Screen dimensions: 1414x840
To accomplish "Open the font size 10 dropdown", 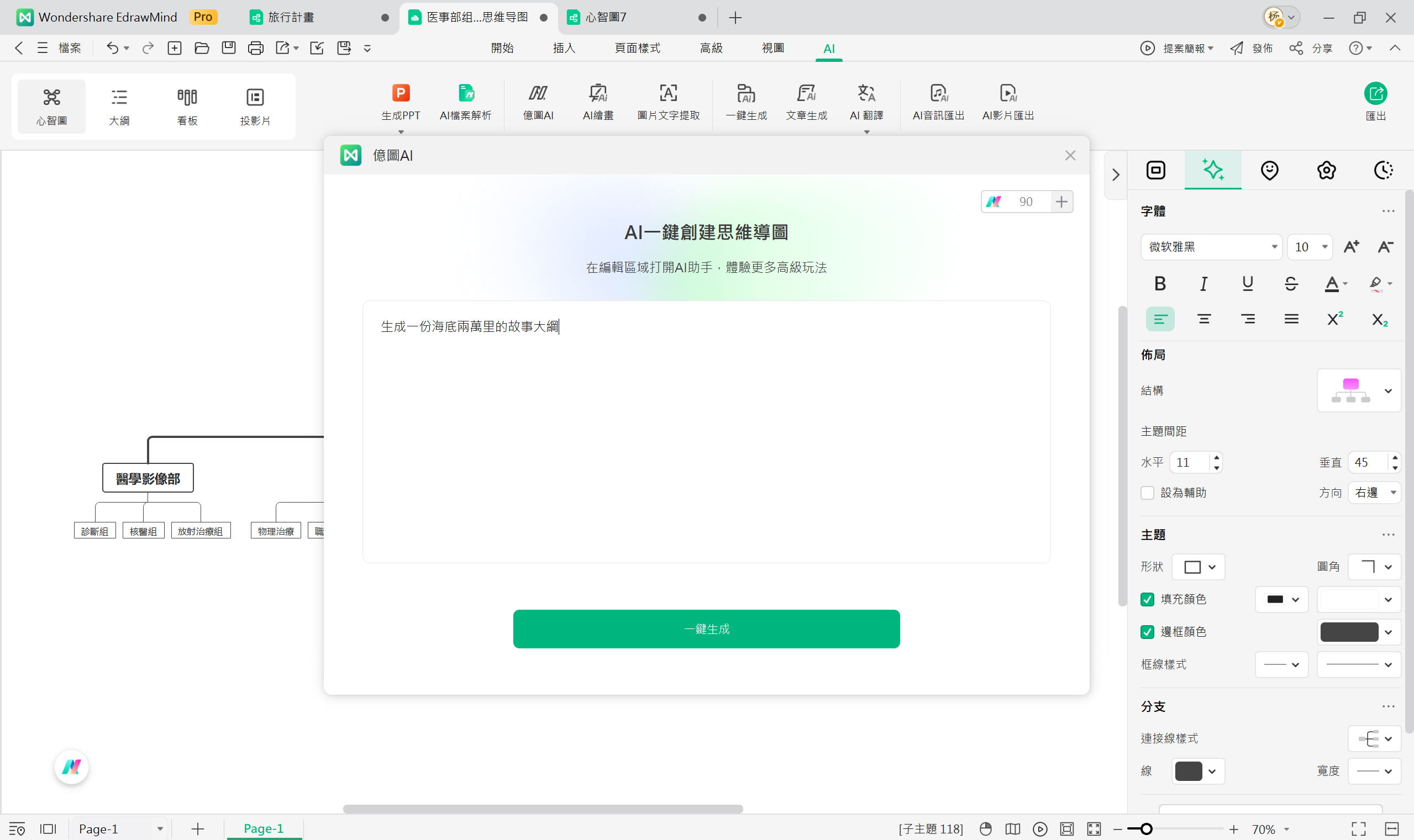I will point(1310,247).
